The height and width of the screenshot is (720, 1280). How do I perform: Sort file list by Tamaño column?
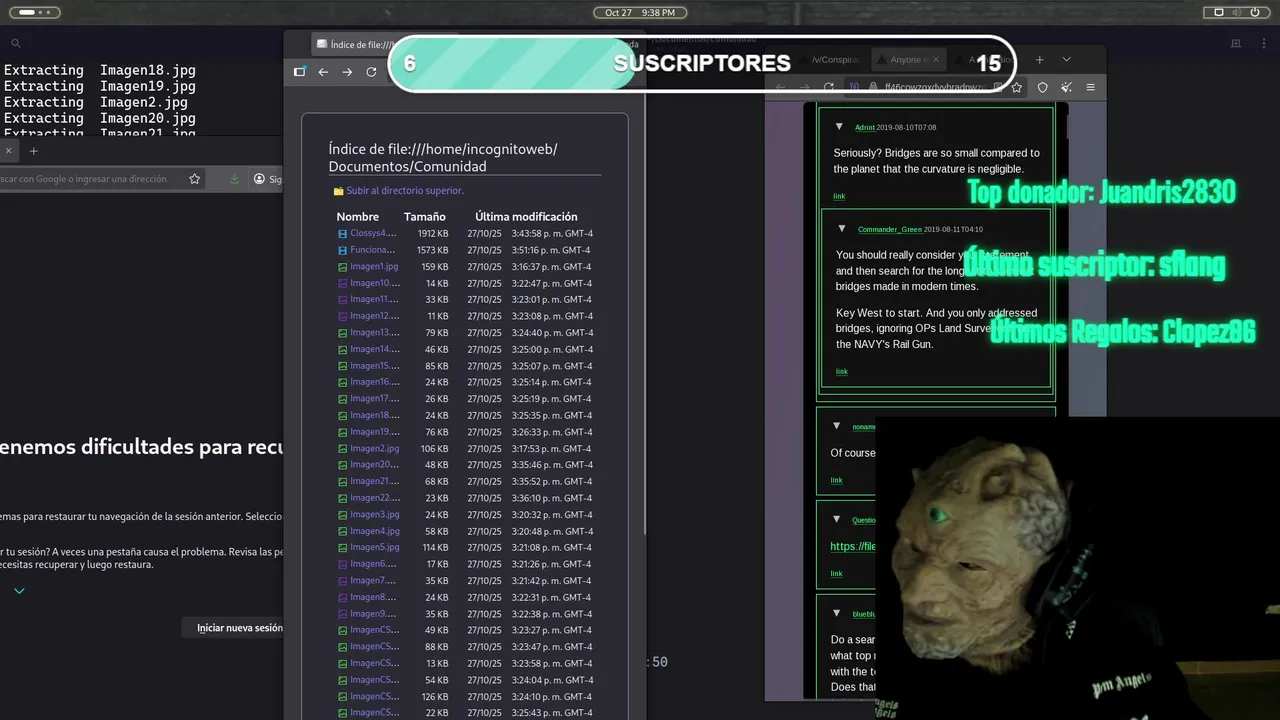(425, 216)
